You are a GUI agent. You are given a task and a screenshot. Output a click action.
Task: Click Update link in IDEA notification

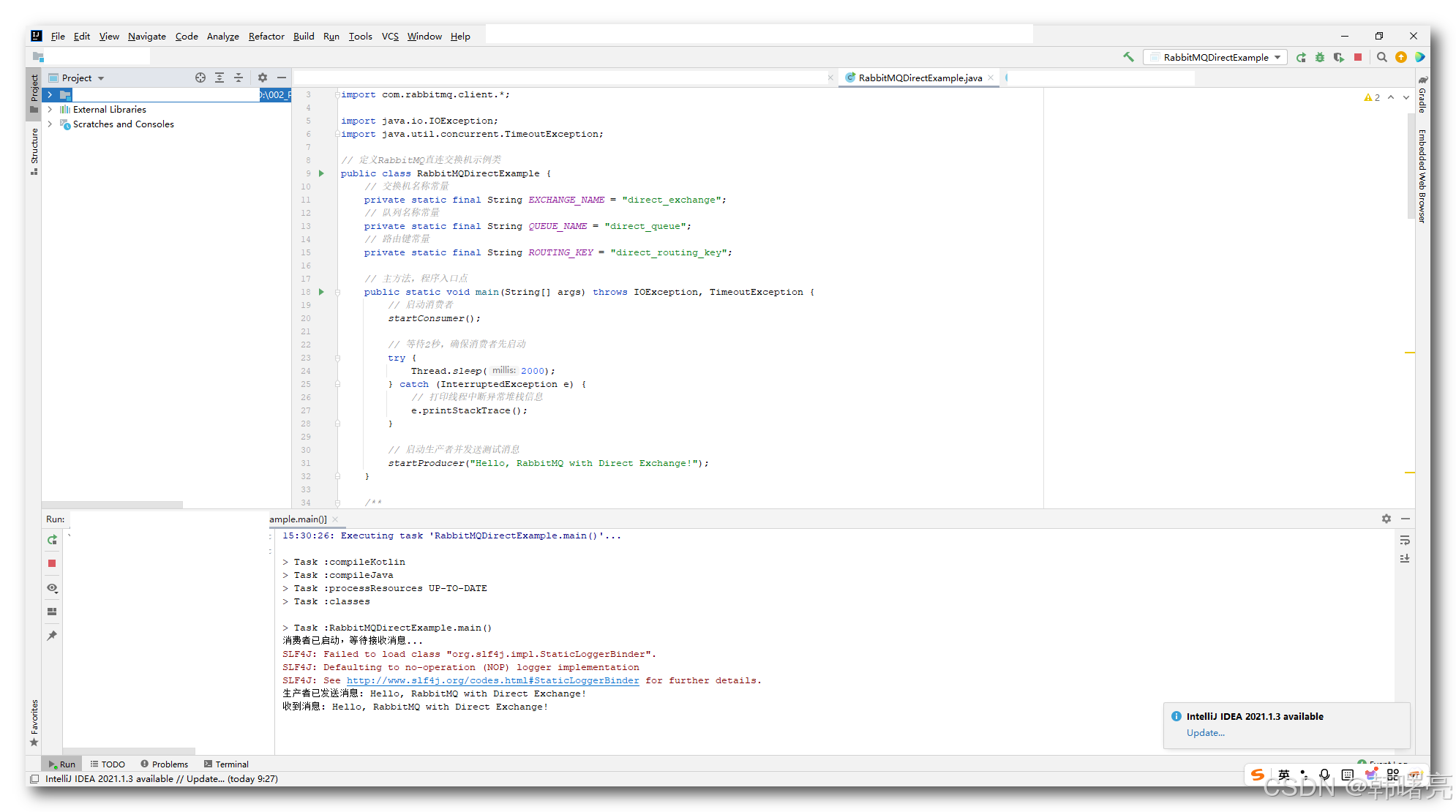(1205, 733)
